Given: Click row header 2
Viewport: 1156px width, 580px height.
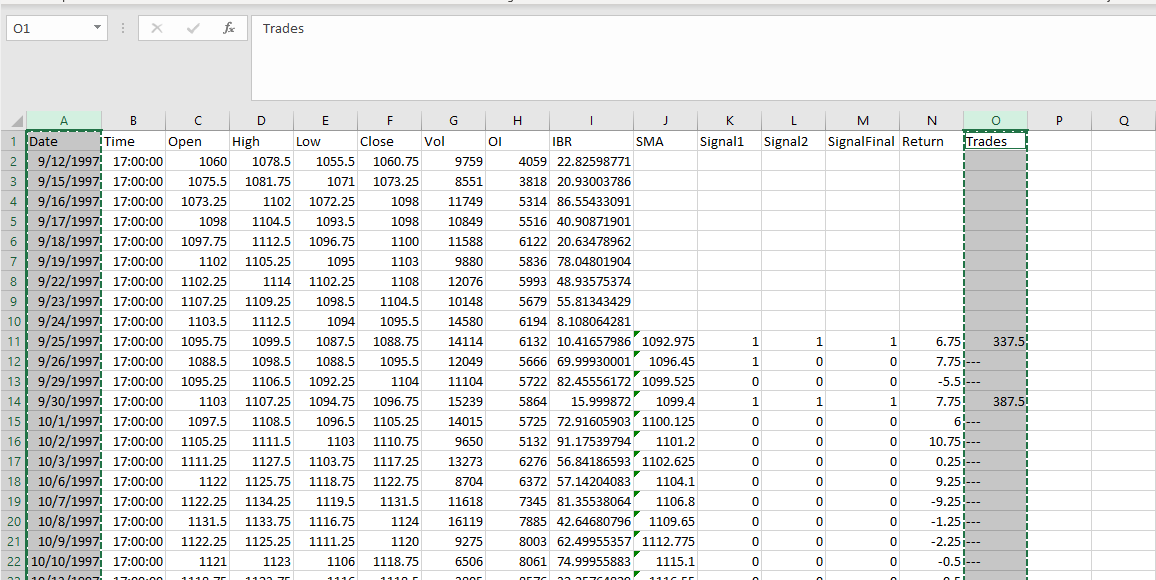Looking at the screenshot, I should pos(13,161).
